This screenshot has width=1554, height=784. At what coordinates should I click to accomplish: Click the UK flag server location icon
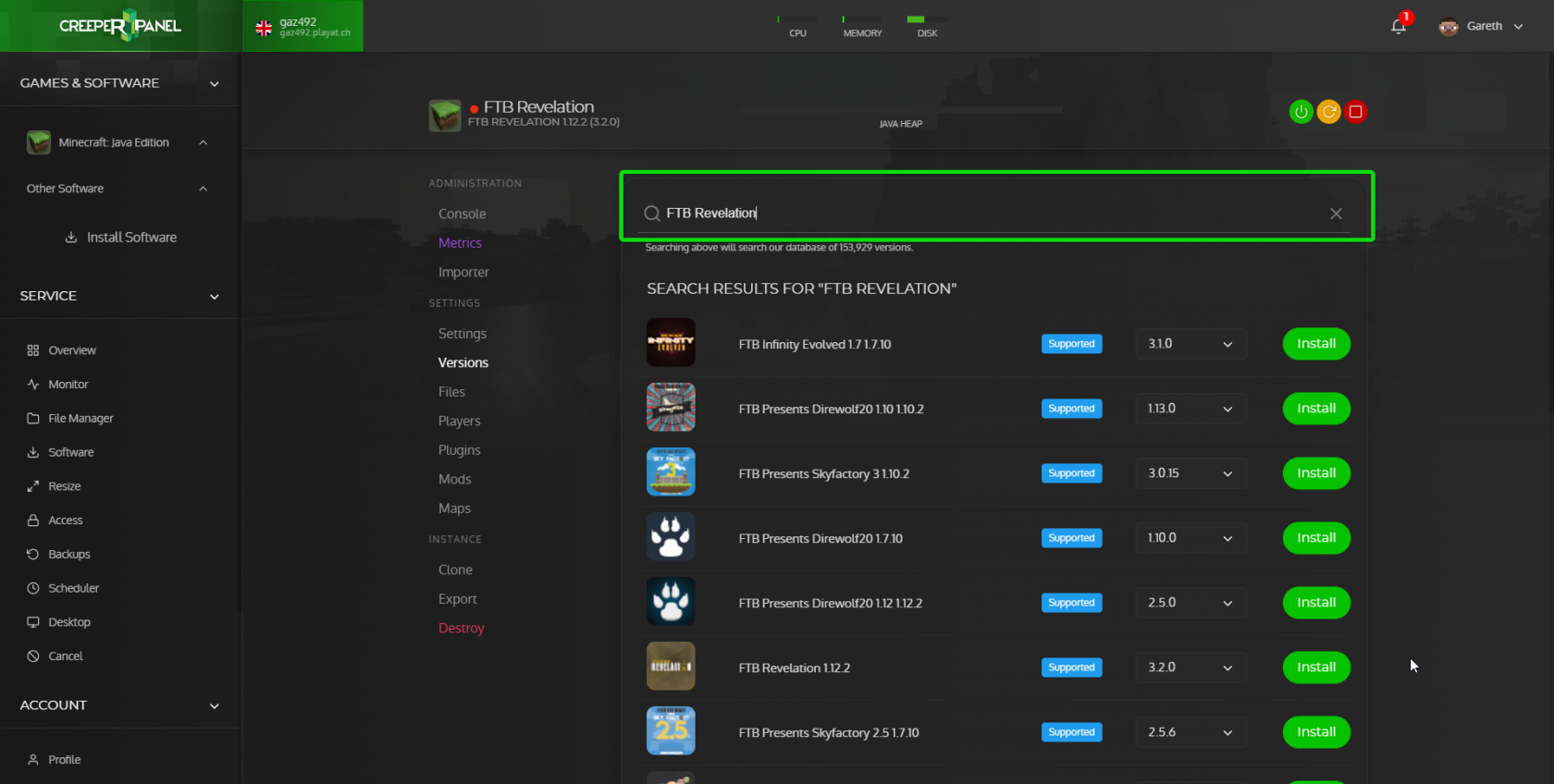[264, 28]
